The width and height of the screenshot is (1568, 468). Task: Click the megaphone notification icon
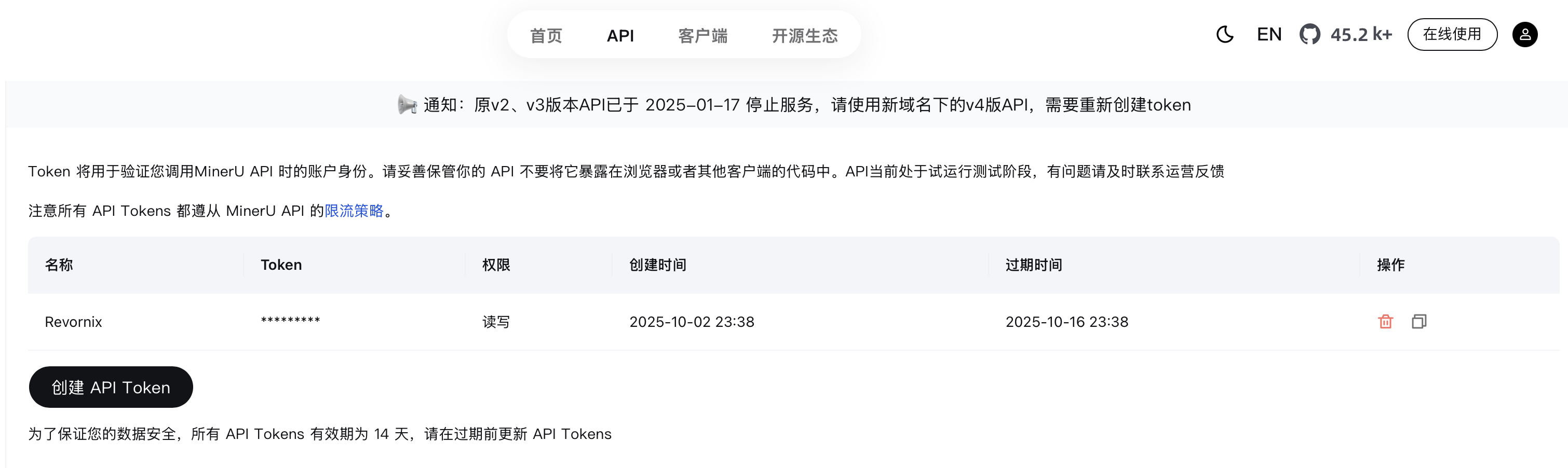(407, 105)
